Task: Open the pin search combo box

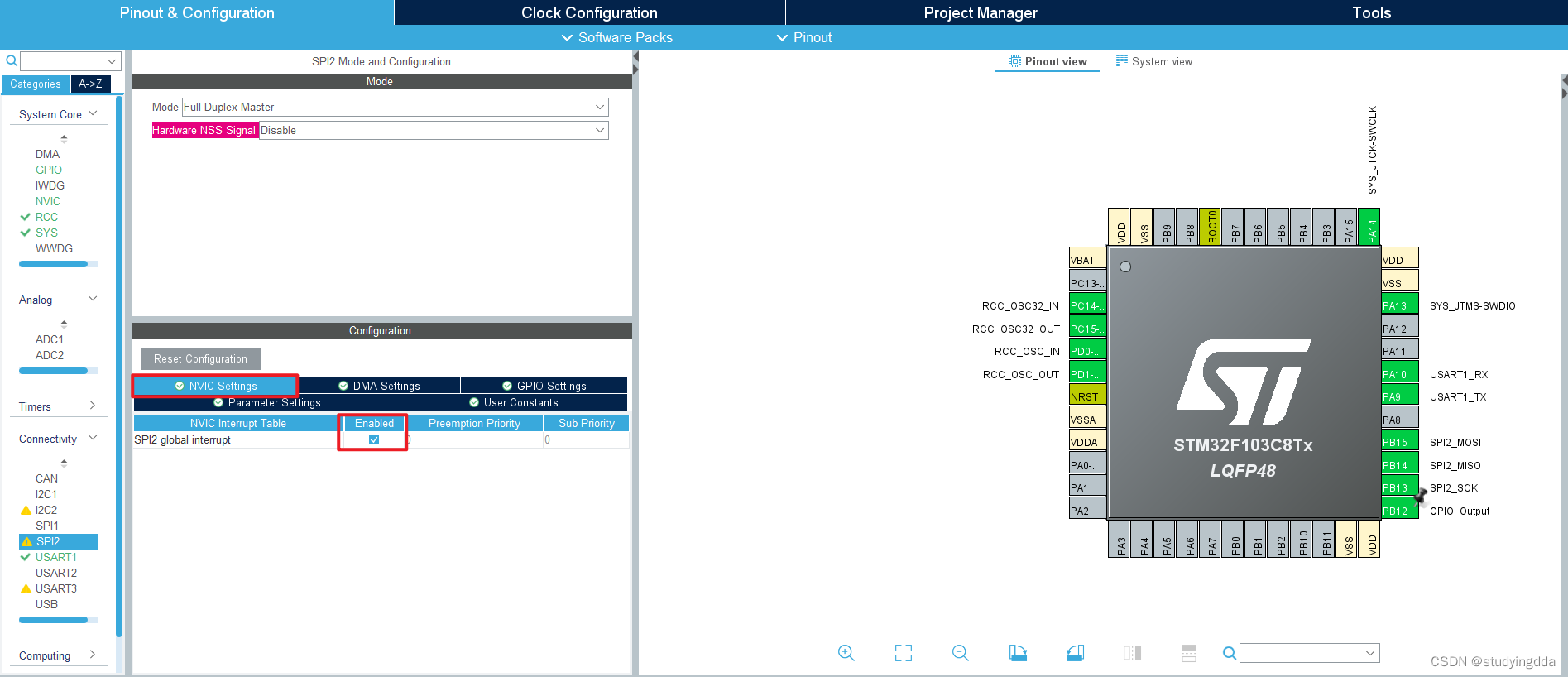Action: click(1310, 653)
